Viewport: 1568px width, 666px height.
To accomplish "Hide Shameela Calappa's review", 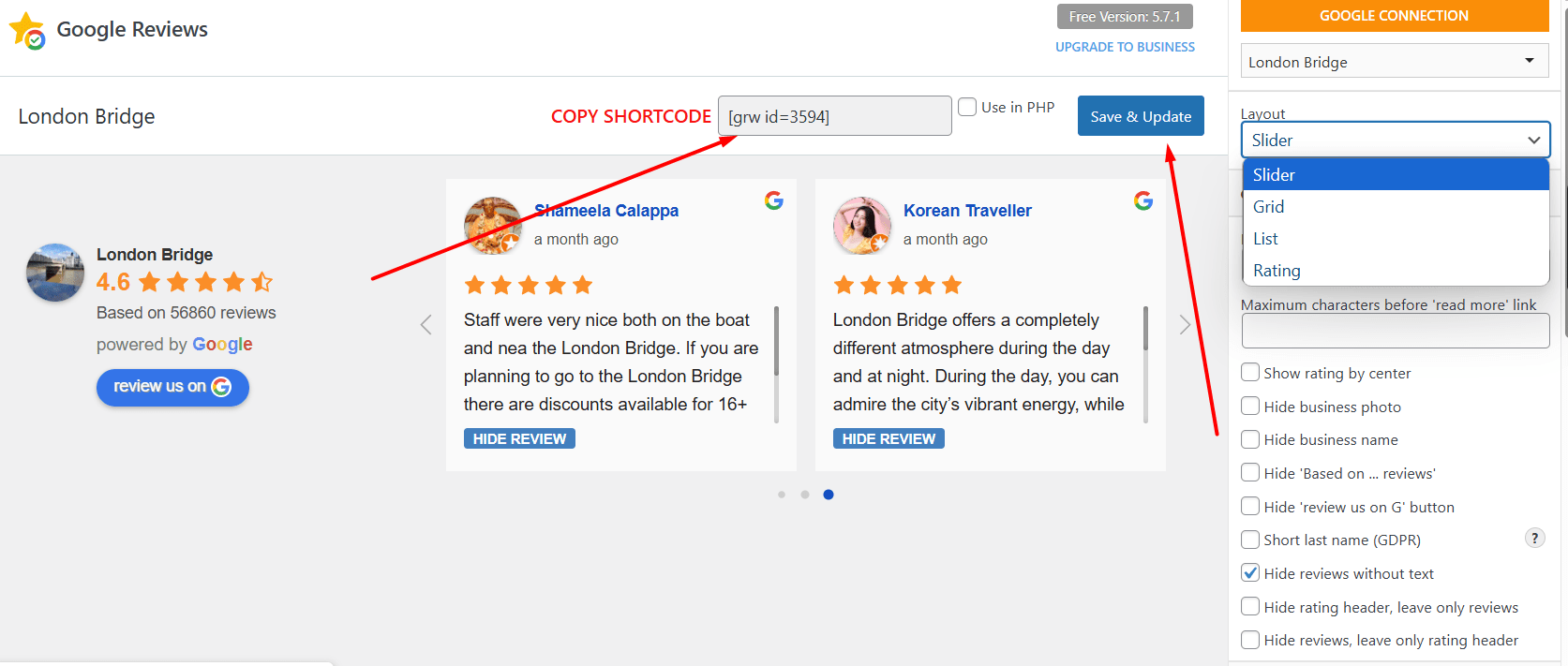I will (x=519, y=438).
